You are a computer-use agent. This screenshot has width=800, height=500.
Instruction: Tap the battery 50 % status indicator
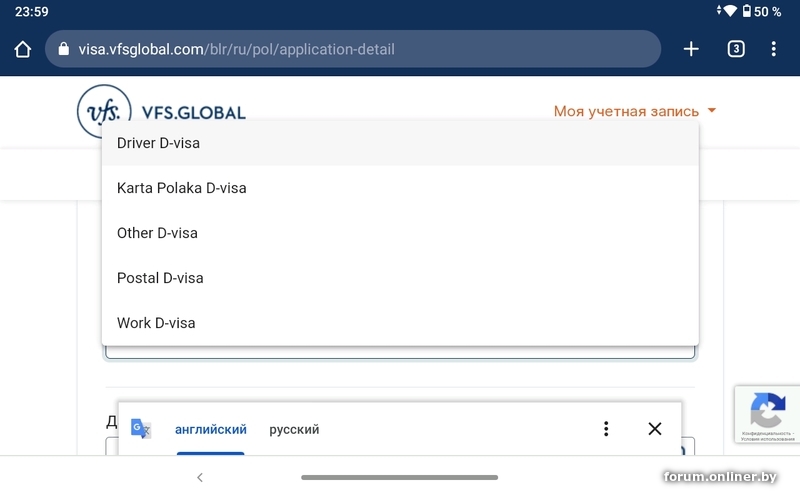pyautogui.click(x=761, y=11)
